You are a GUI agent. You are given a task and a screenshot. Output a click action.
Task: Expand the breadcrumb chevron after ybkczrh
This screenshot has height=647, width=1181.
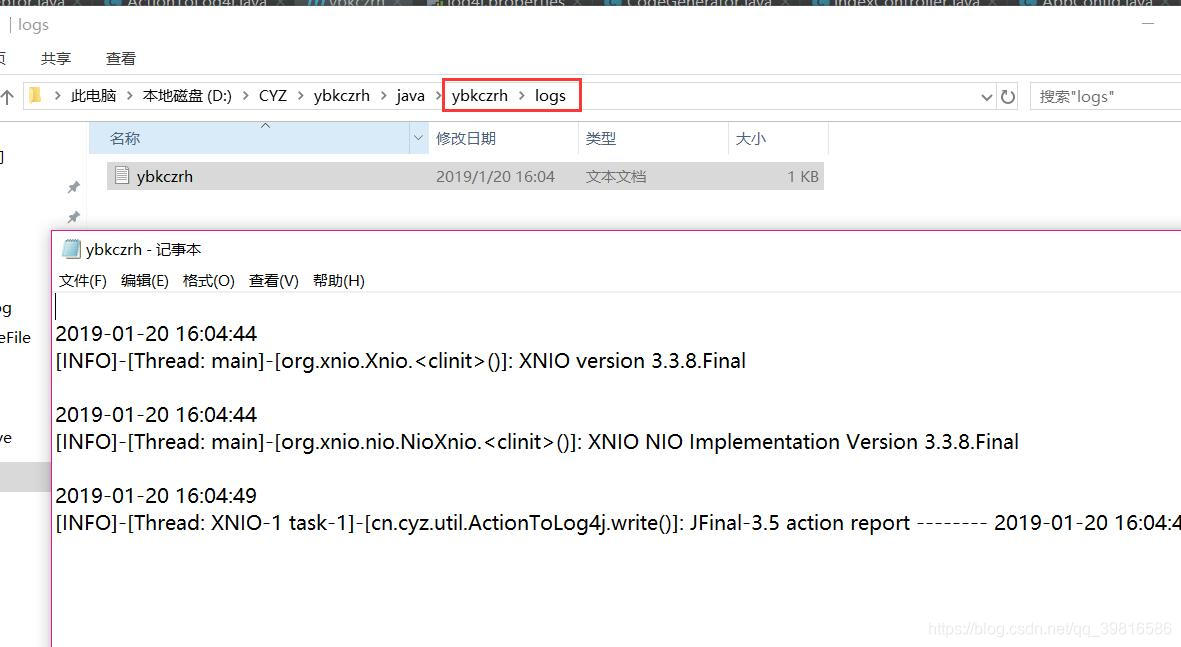pyautogui.click(x=524, y=95)
